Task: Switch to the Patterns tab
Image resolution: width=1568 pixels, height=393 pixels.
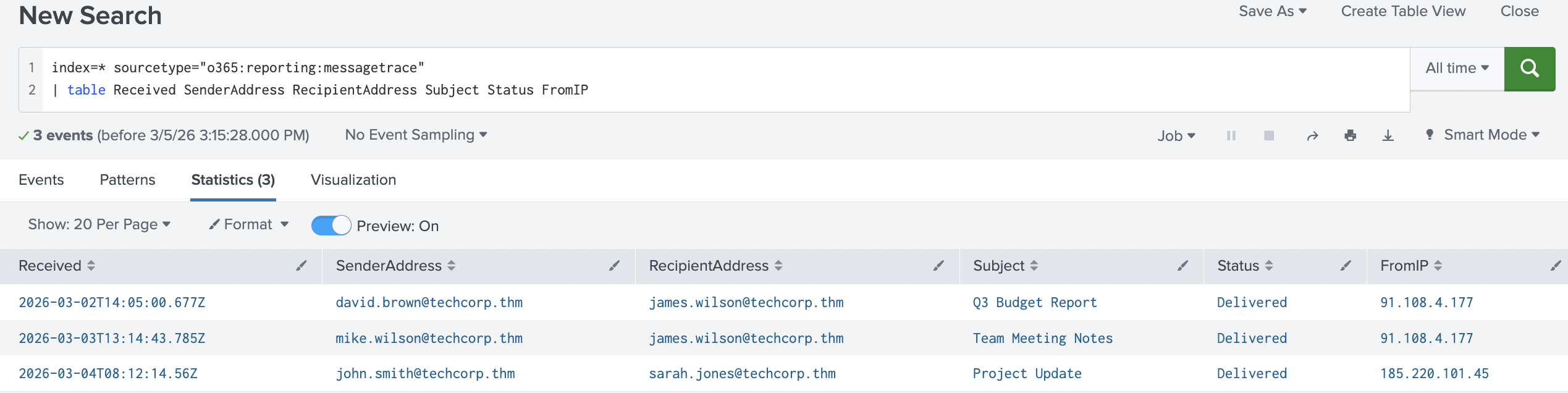Action: [127, 180]
